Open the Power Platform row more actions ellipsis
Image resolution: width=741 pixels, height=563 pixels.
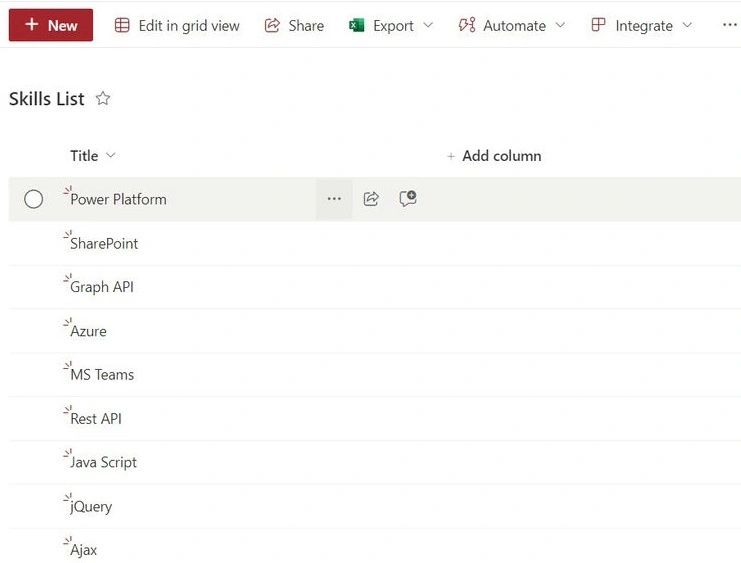[334, 199]
